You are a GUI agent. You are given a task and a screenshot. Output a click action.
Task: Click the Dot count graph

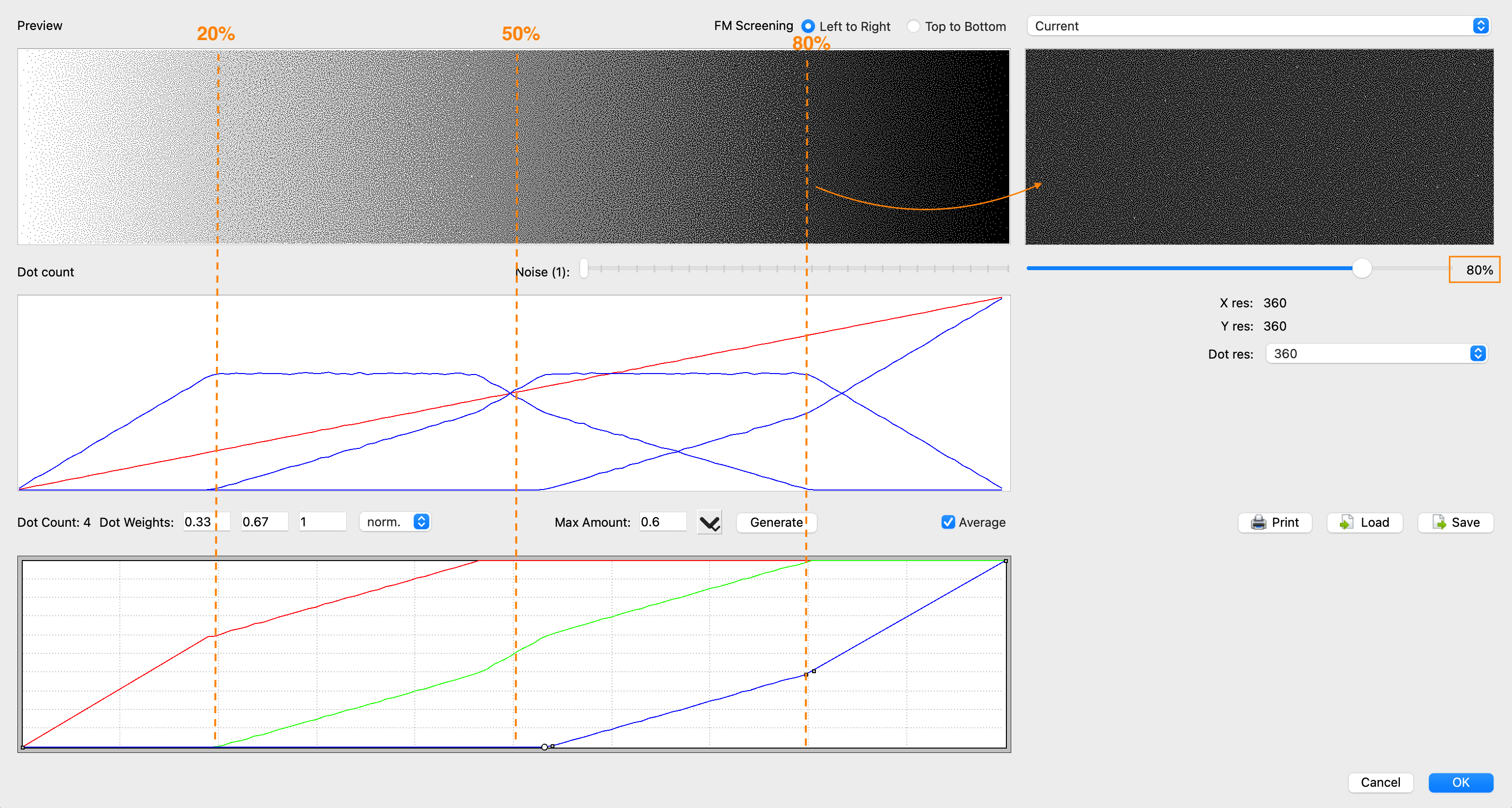[513, 392]
